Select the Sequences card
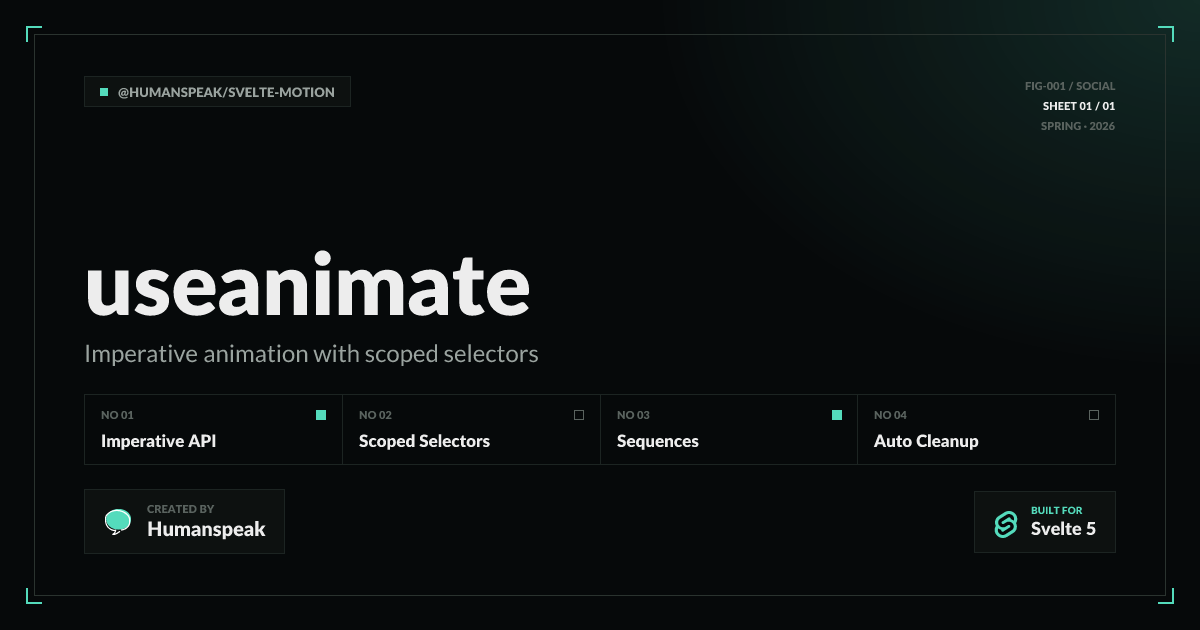This screenshot has height=630, width=1200. coord(729,429)
